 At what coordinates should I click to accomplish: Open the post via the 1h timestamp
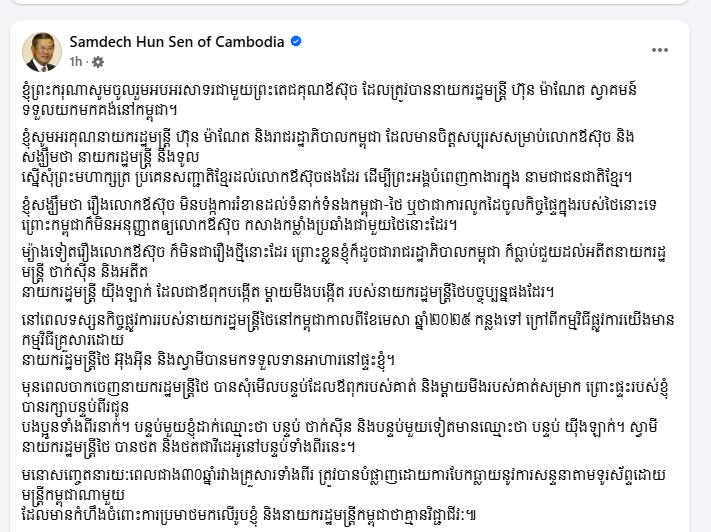point(76,62)
